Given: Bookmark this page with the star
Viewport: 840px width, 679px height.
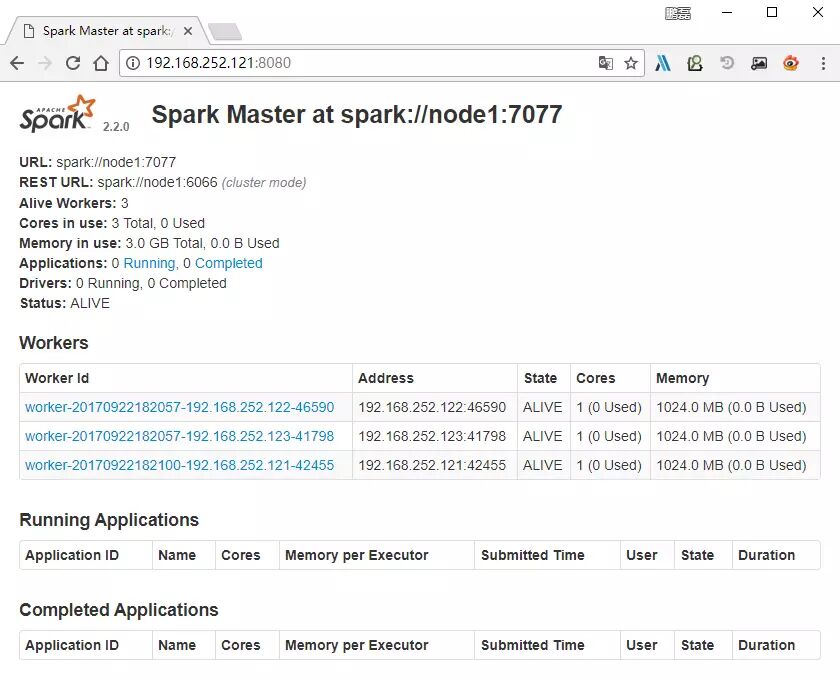Looking at the screenshot, I should pos(631,63).
